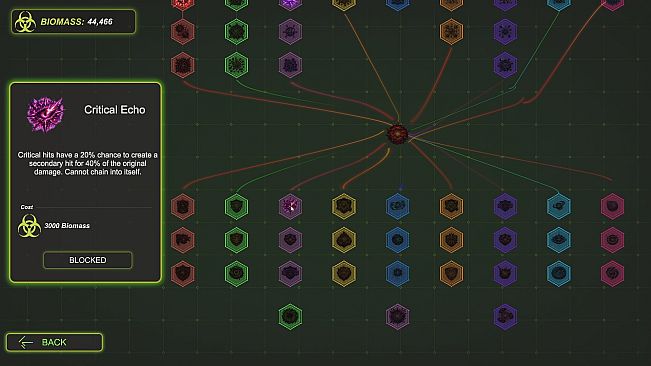Click the Critical Echo description paragraph
The width and height of the screenshot is (651, 366).
pyautogui.click(x=88, y=163)
